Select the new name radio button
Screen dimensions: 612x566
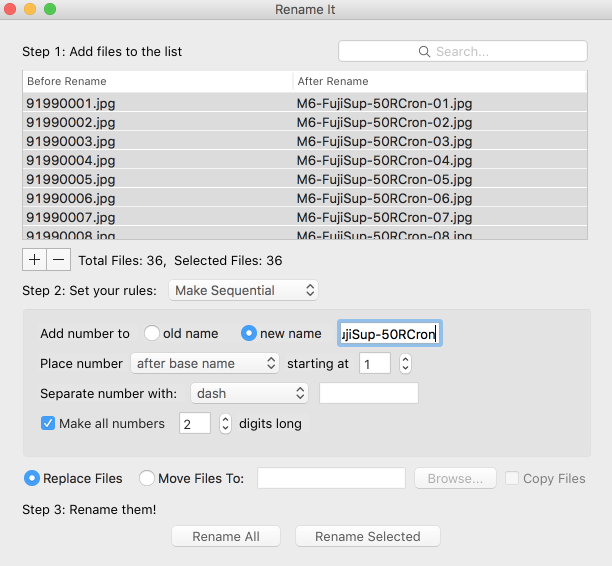pyautogui.click(x=249, y=333)
